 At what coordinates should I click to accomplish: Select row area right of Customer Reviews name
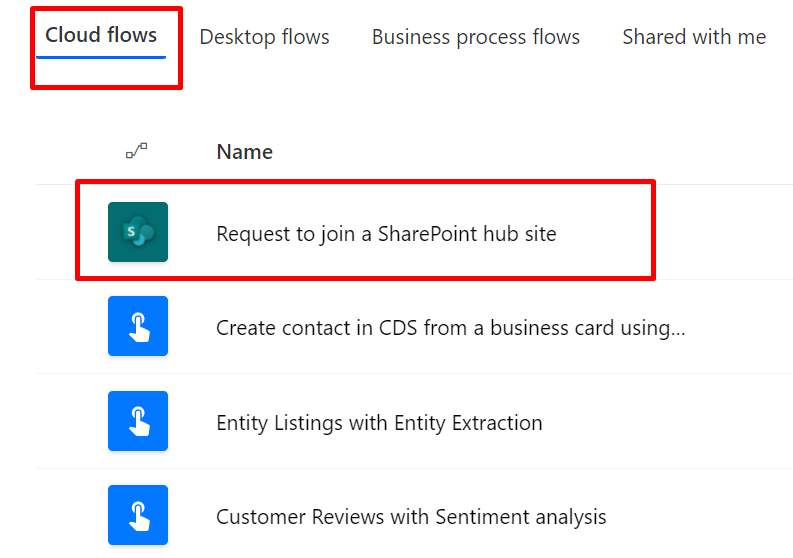[700, 517]
